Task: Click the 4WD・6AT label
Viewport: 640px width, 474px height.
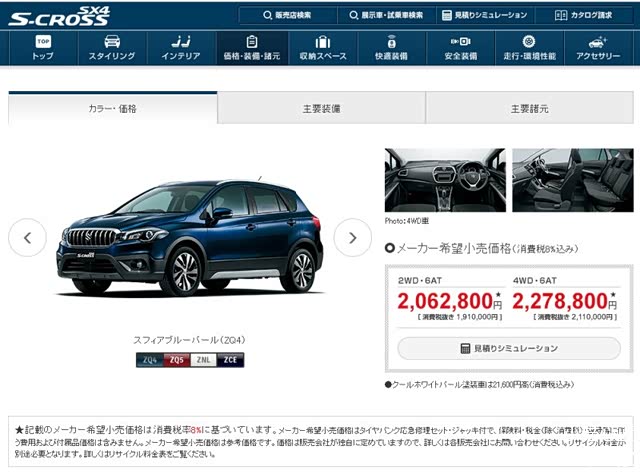Action: click(535, 280)
